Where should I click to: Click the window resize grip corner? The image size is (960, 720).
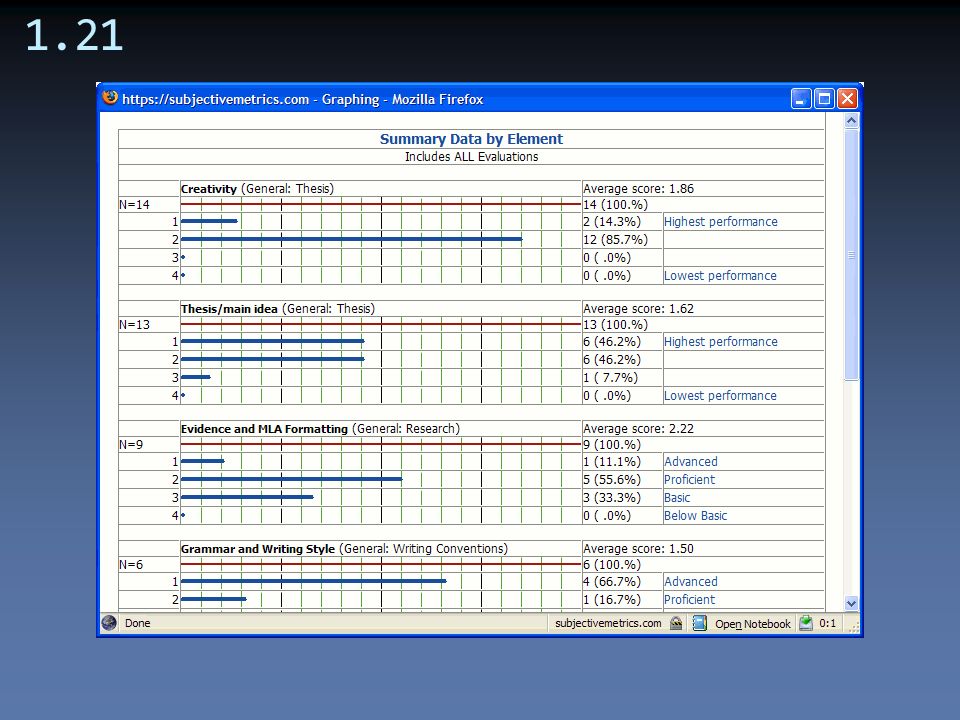click(853, 626)
